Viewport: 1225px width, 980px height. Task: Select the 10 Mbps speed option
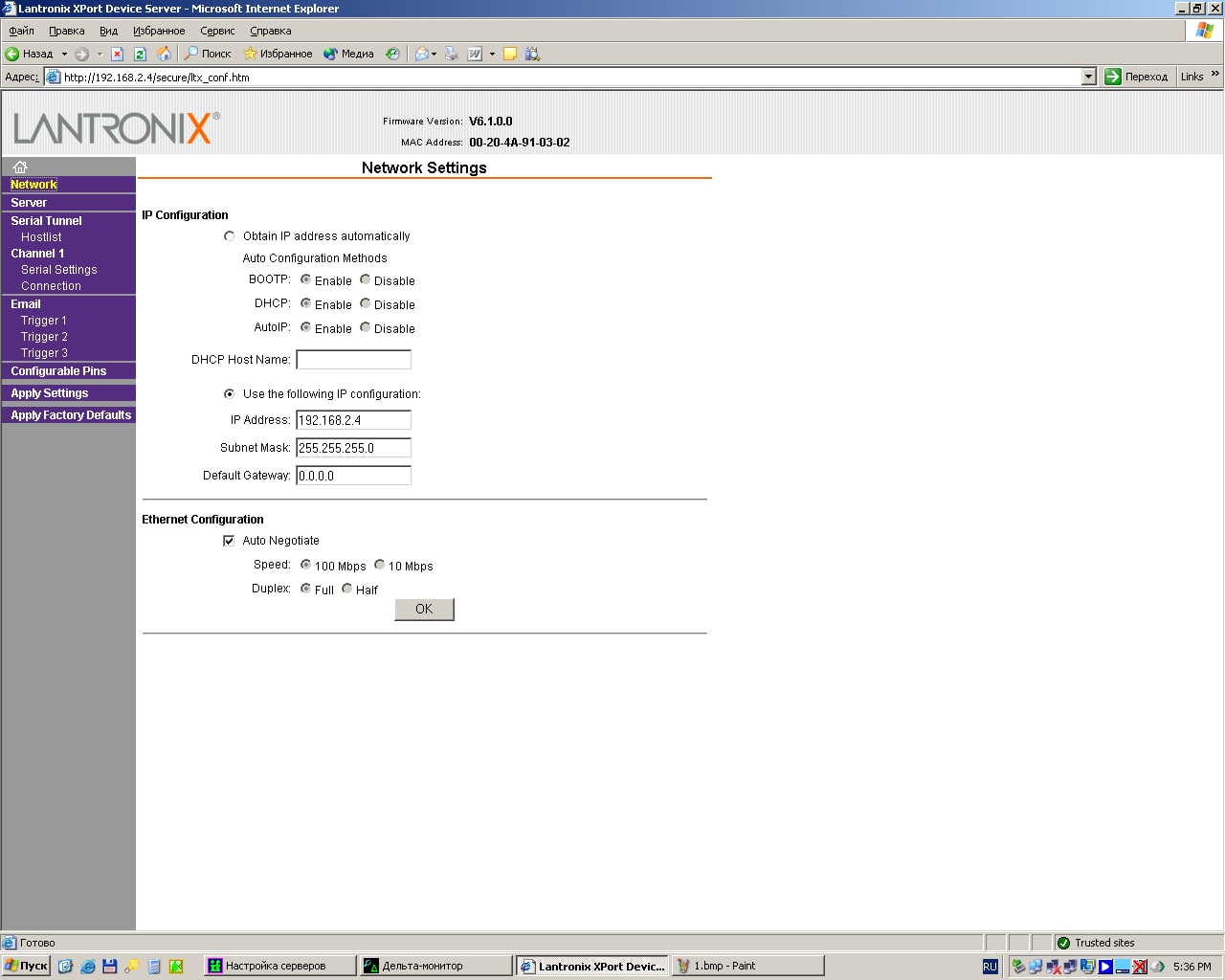(x=380, y=565)
